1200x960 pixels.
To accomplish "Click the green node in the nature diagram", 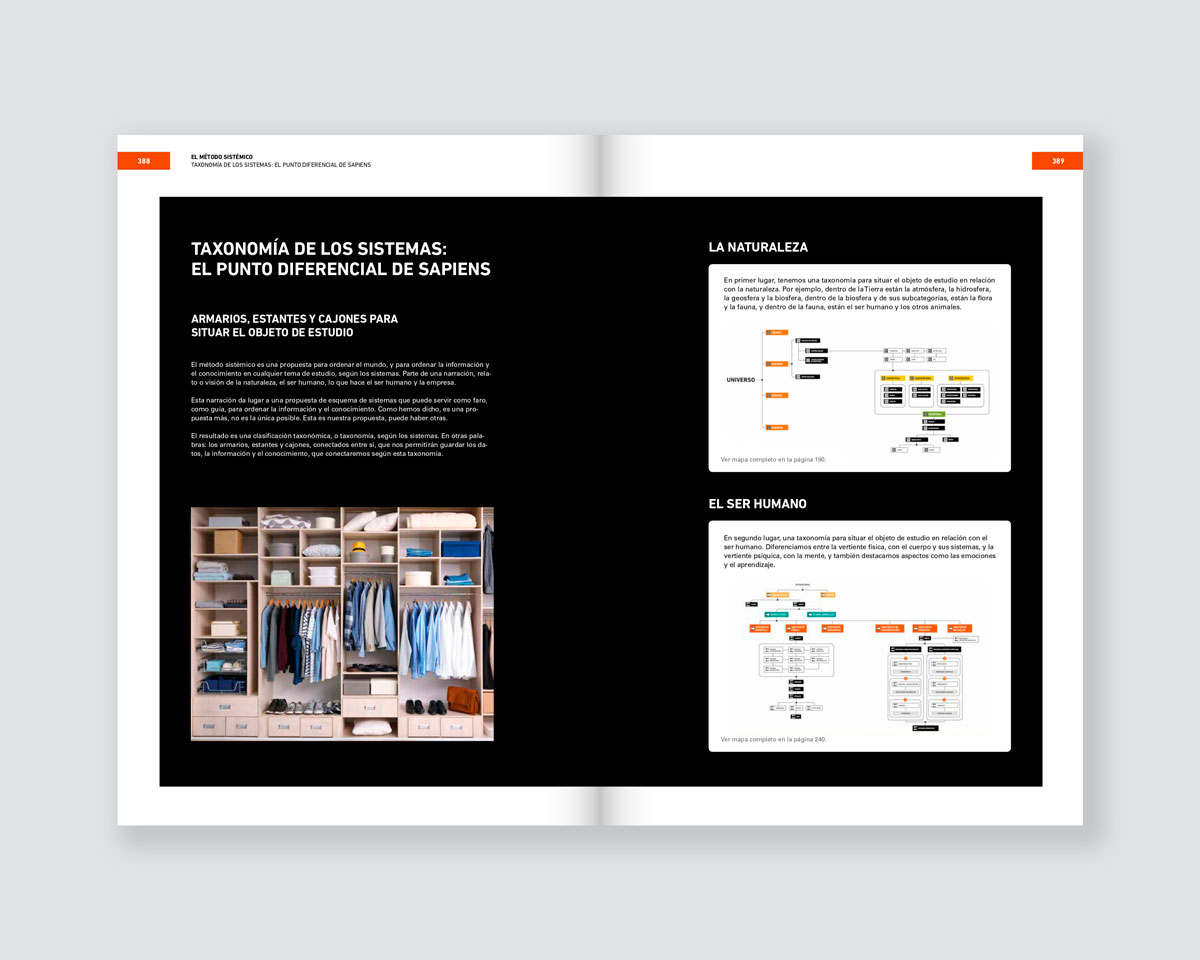I will [x=933, y=414].
